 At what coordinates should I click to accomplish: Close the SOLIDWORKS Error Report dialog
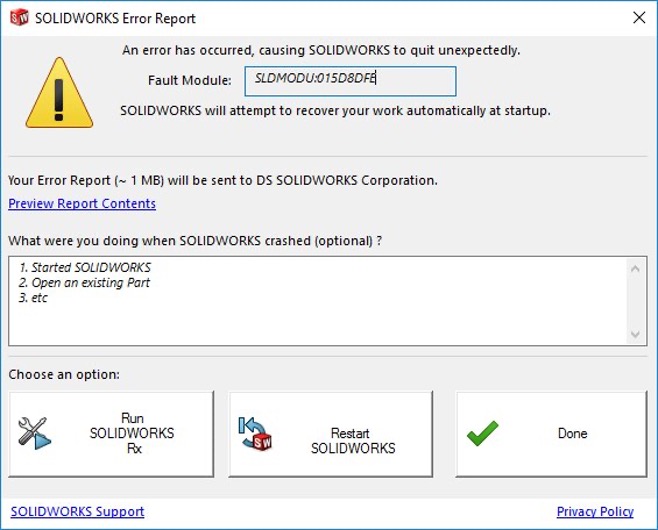click(639, 18)
